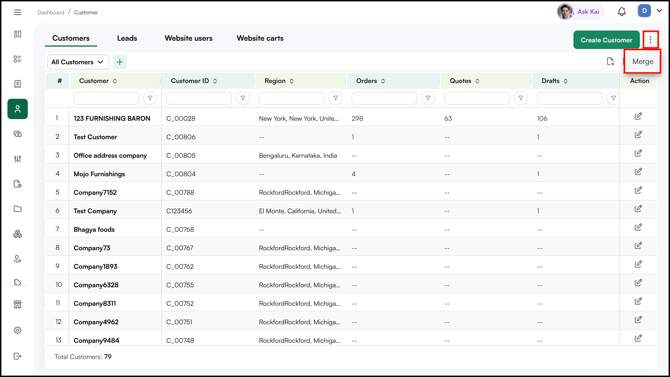Expand the All Customers dropdown

point(78,62)
